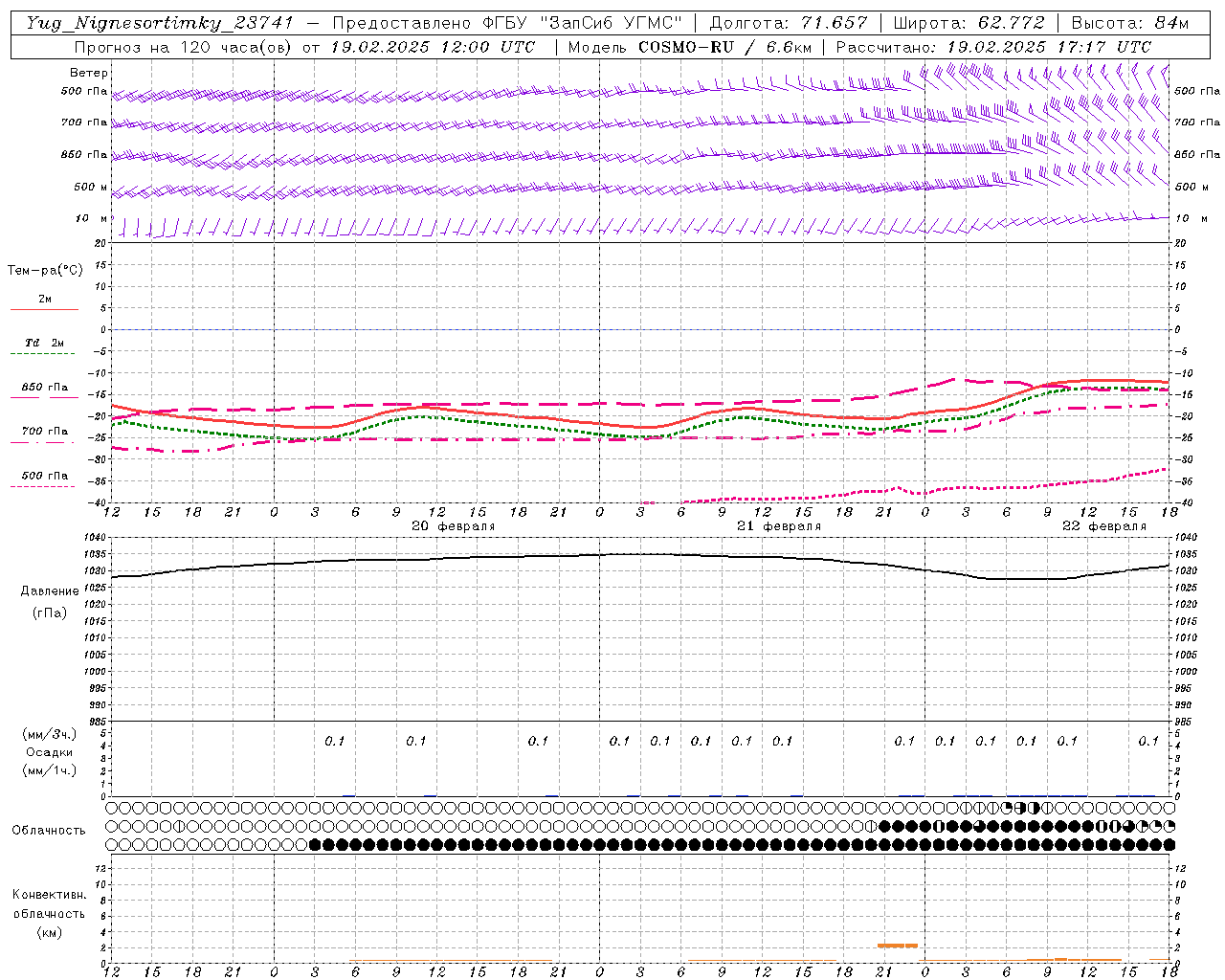Screen dimensions: 1225x980
Task: Click the 'Облачность' cloud cover label
Action: (49, 831)
